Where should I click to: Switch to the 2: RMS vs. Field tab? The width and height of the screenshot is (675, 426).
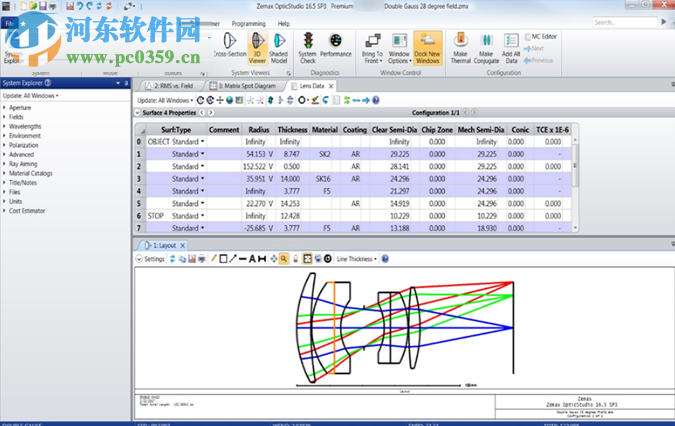click(x=169, y=86)
